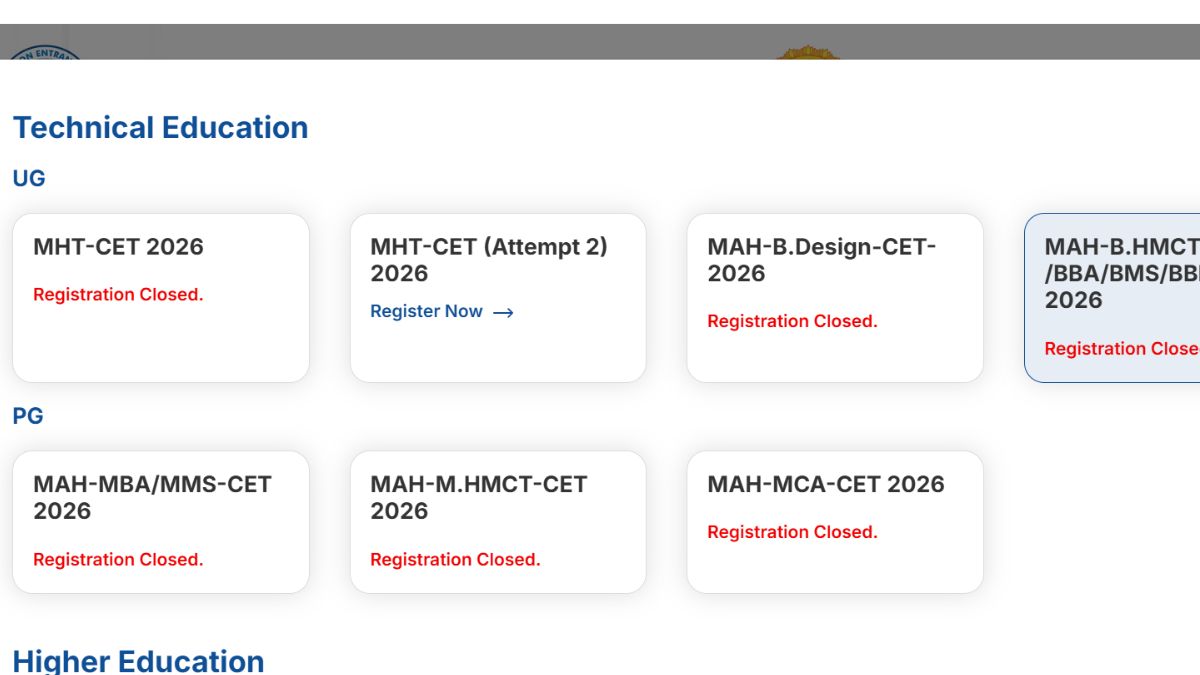Select the PG section label
Image resolution: width=1200 pixels, height=675 pixels.
tap(28, 416)
